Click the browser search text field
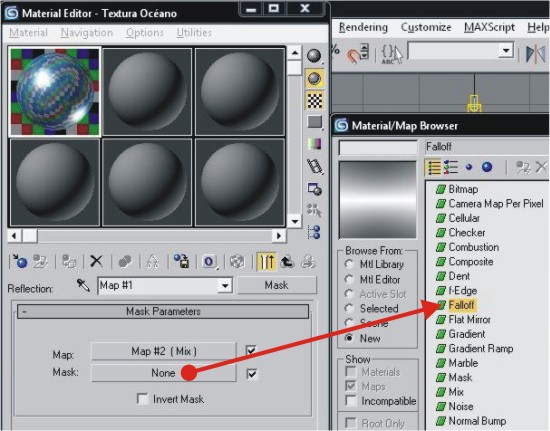 378,147
